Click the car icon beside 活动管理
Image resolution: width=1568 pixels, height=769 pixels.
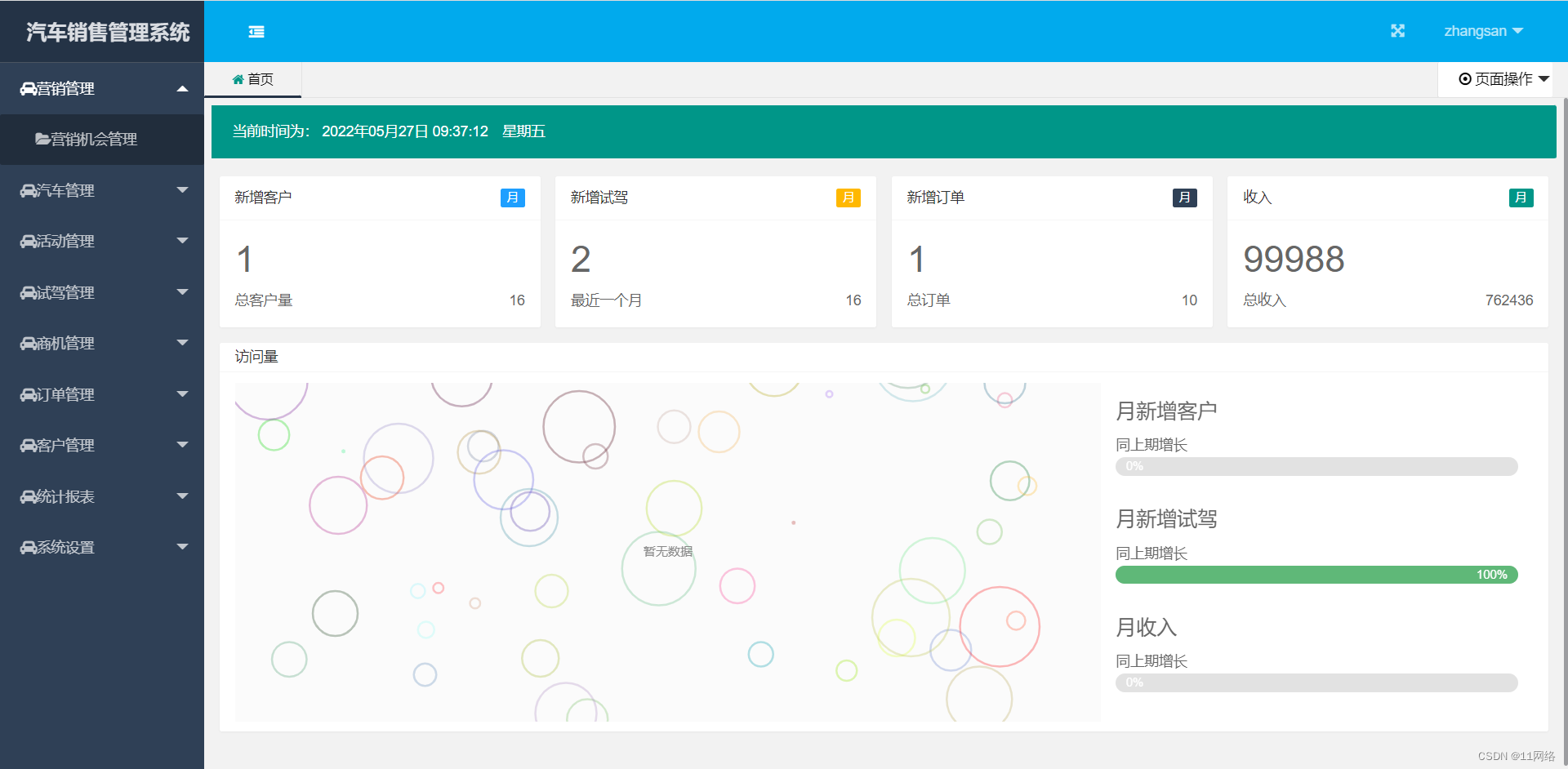pyautogui.click(x=29, y=242)
